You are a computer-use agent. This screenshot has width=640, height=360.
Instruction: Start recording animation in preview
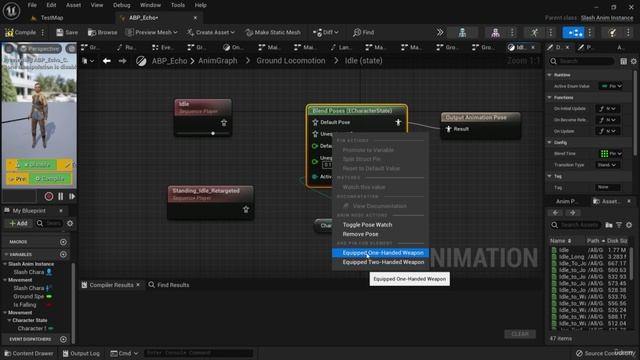coord(49,196)
